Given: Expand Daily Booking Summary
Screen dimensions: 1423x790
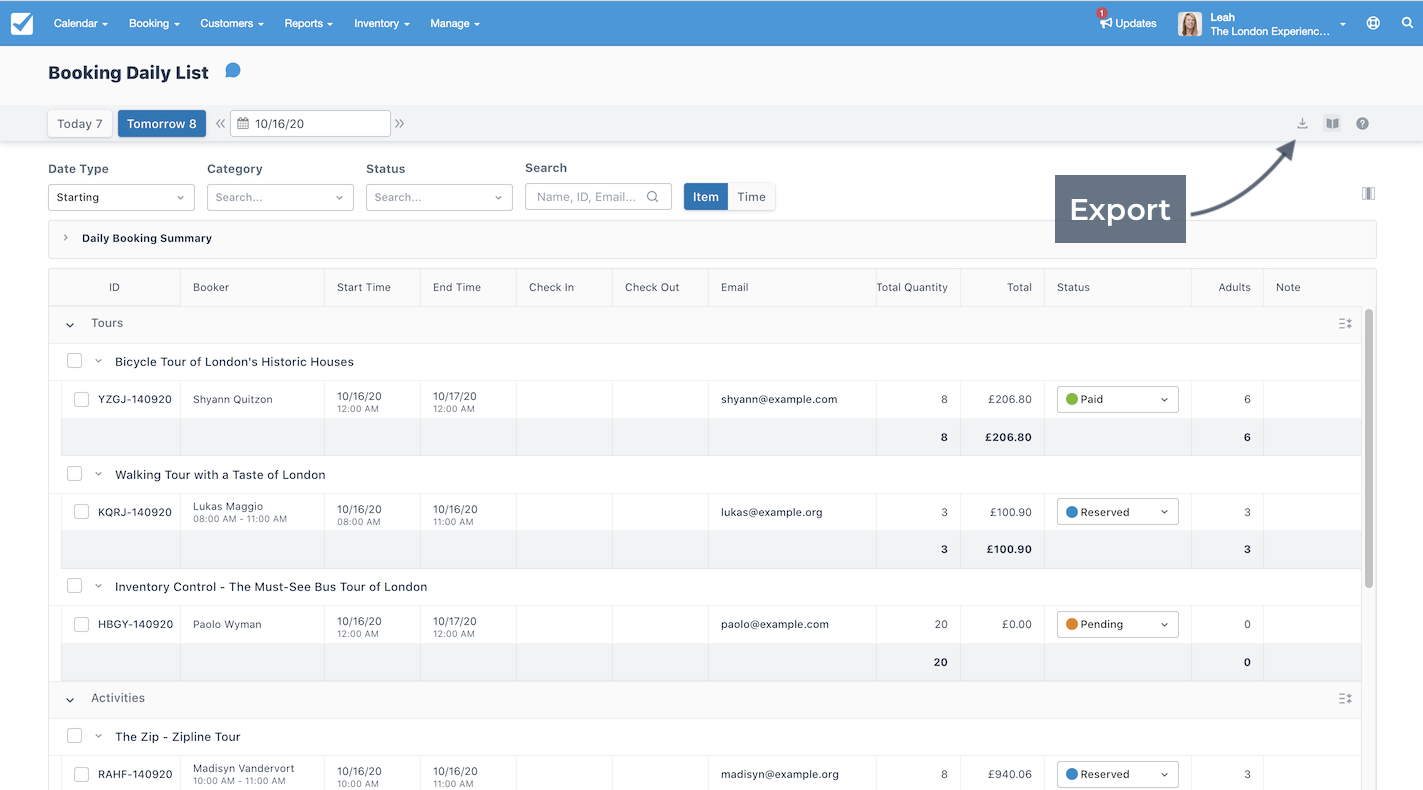Looking at the screenshot, I should coord(66,238).
